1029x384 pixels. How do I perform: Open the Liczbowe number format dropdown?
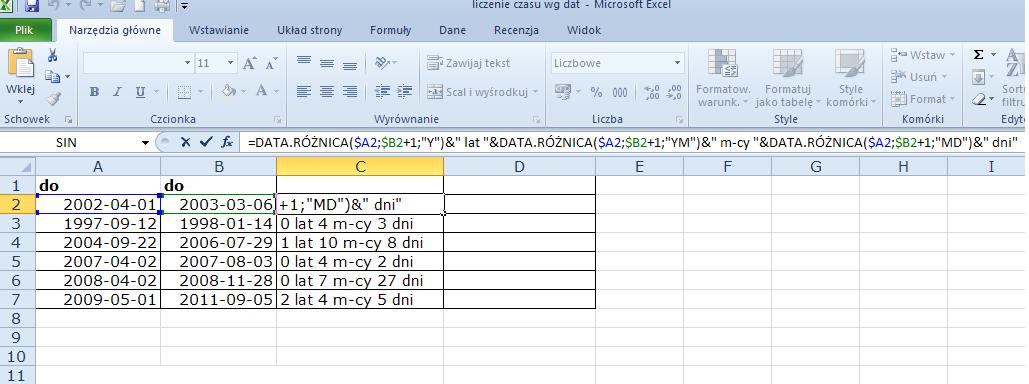point(677,63)
